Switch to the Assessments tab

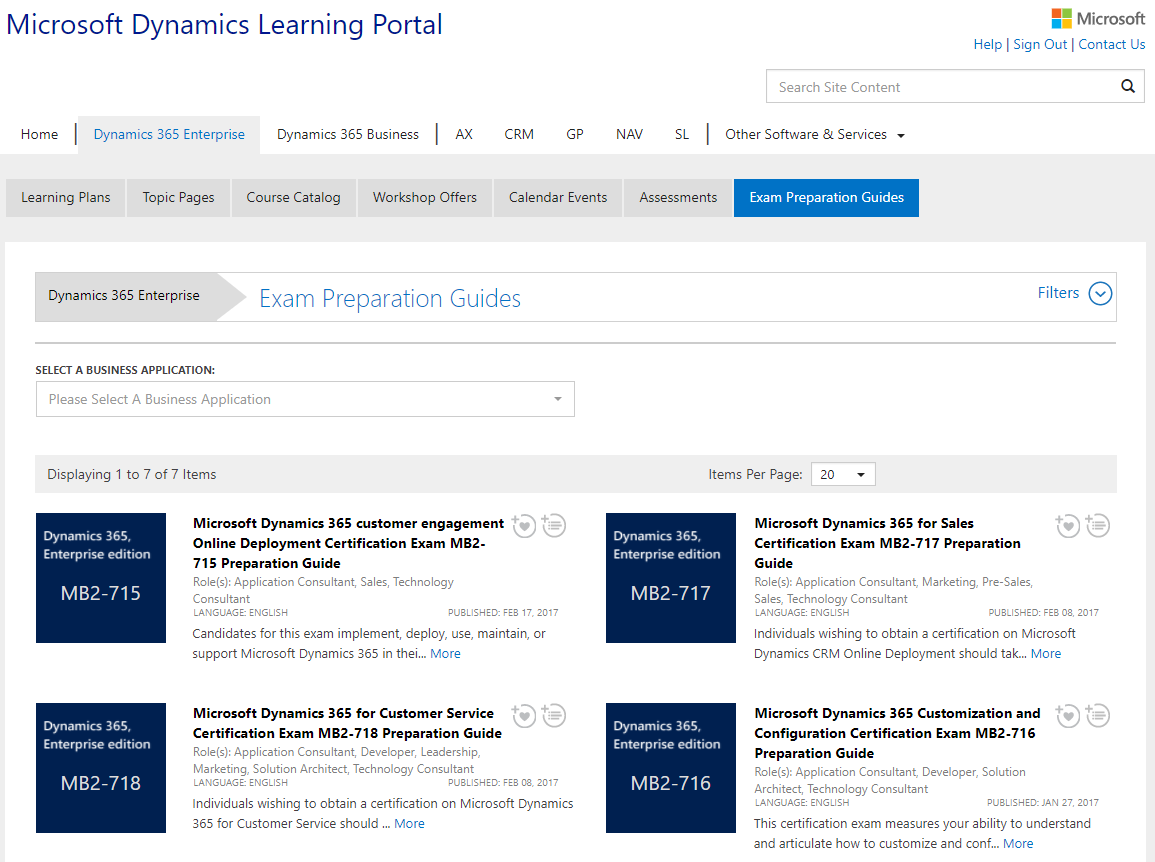(678, 197)
